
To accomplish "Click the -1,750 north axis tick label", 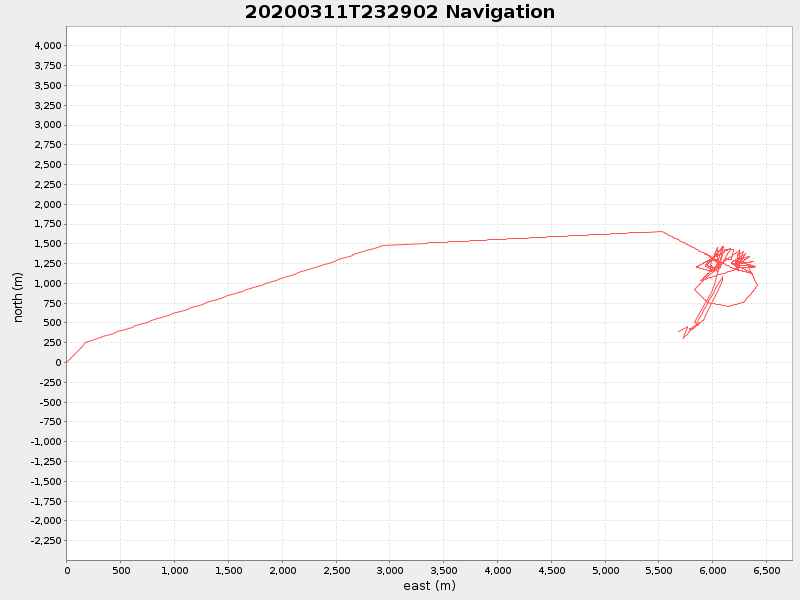I will (x=46, y=501).
